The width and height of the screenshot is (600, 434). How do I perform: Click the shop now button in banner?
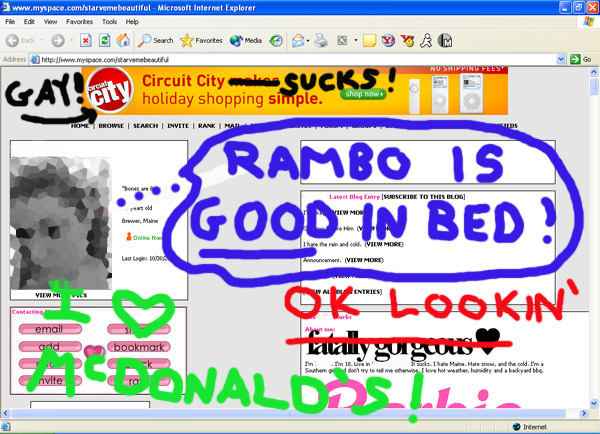point(364,94)
